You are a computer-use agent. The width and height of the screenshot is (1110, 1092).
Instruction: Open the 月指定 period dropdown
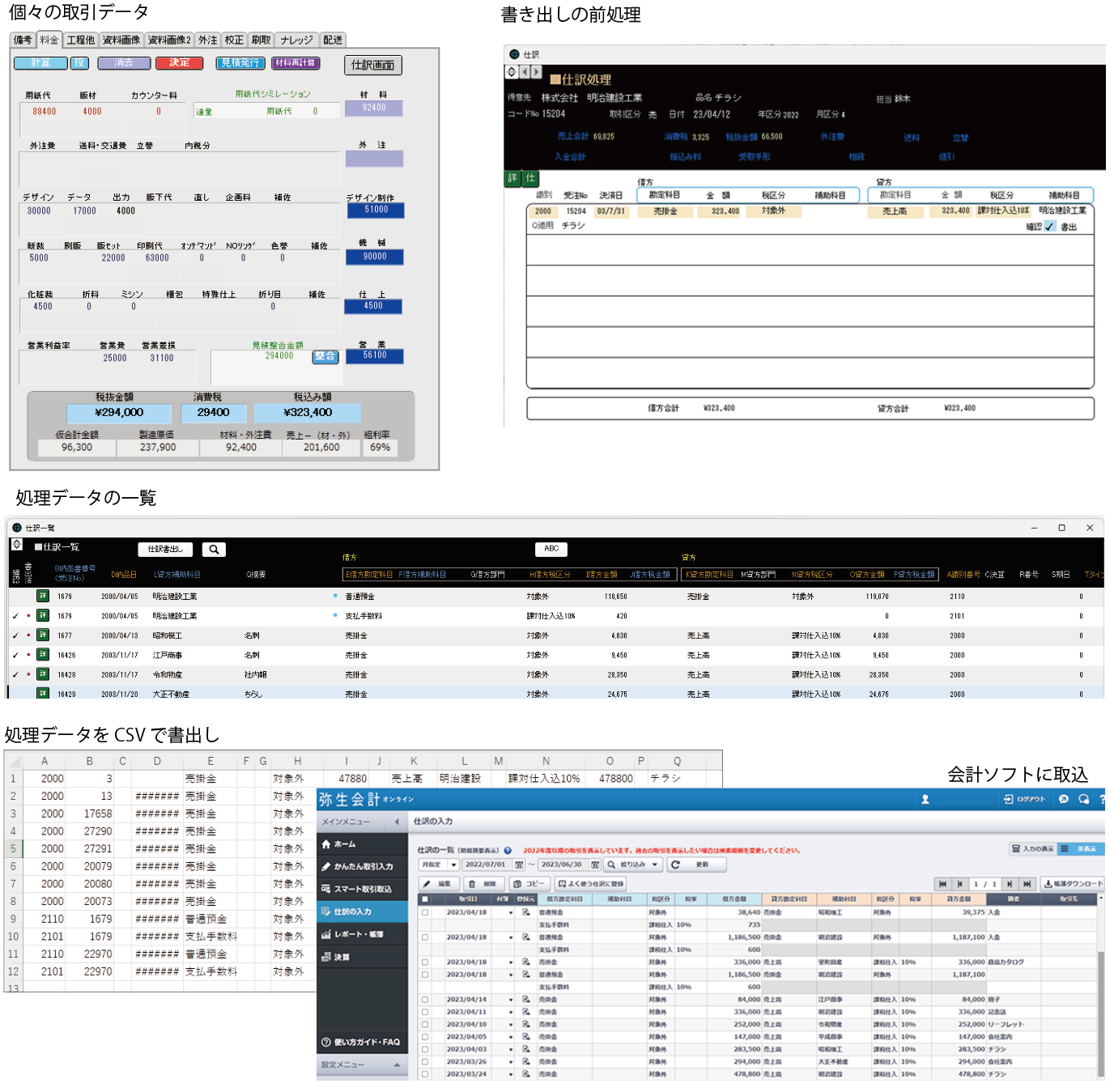point(439,865)
